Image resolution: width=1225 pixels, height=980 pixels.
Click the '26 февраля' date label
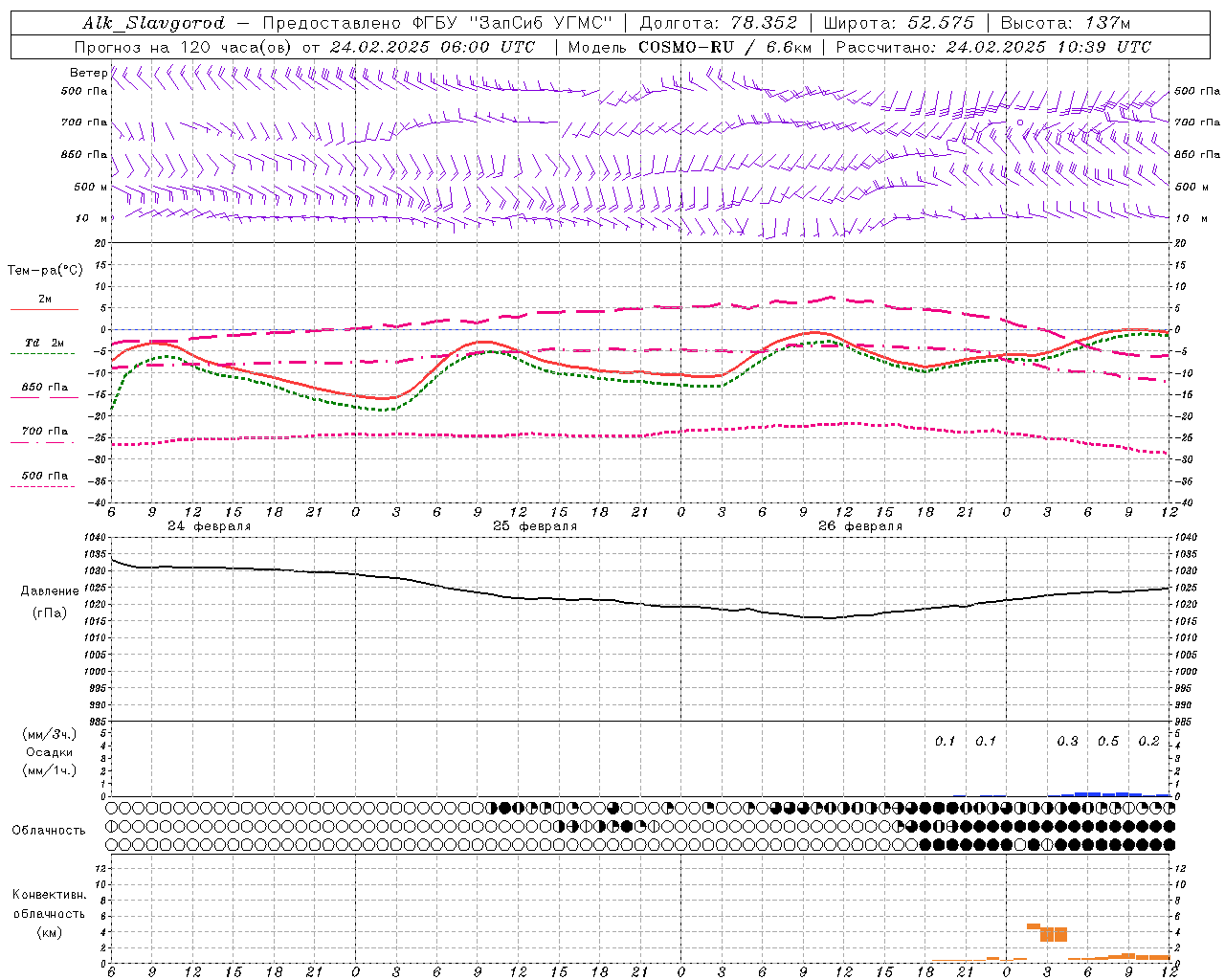860,526
